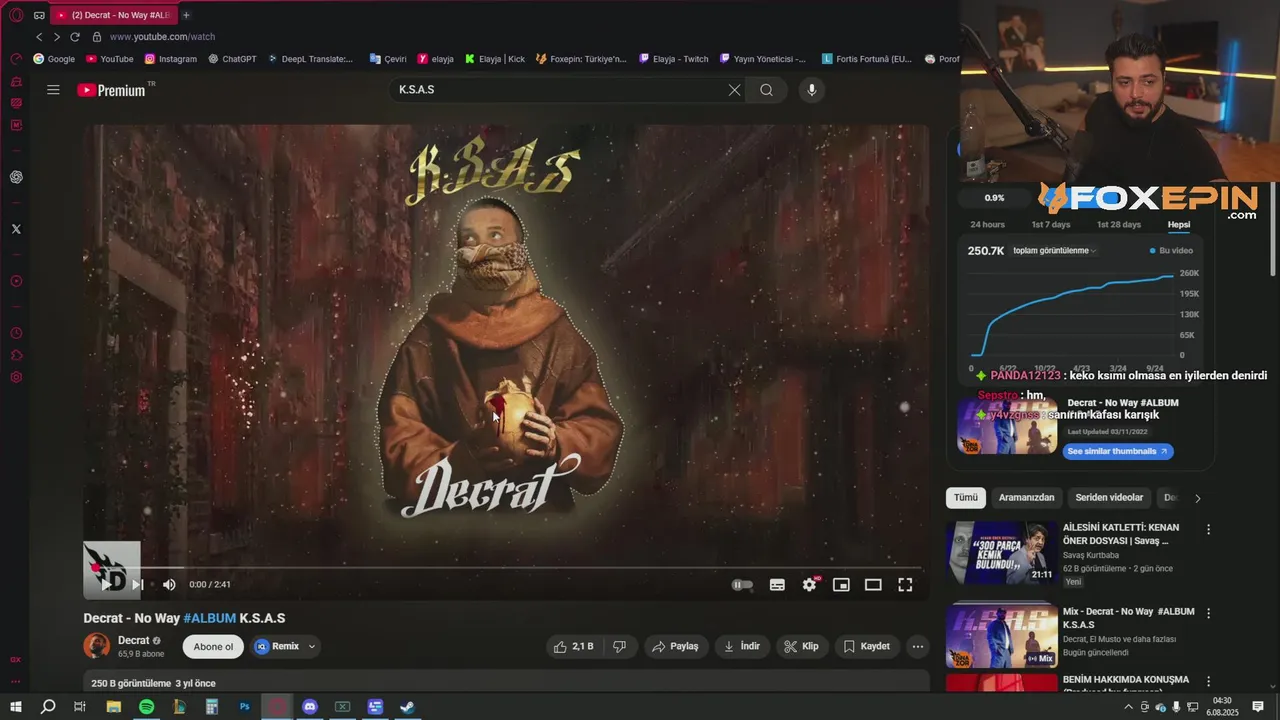Dislike the video
The width and height of the screenshot is (1280, 720).
coord(619,647)
